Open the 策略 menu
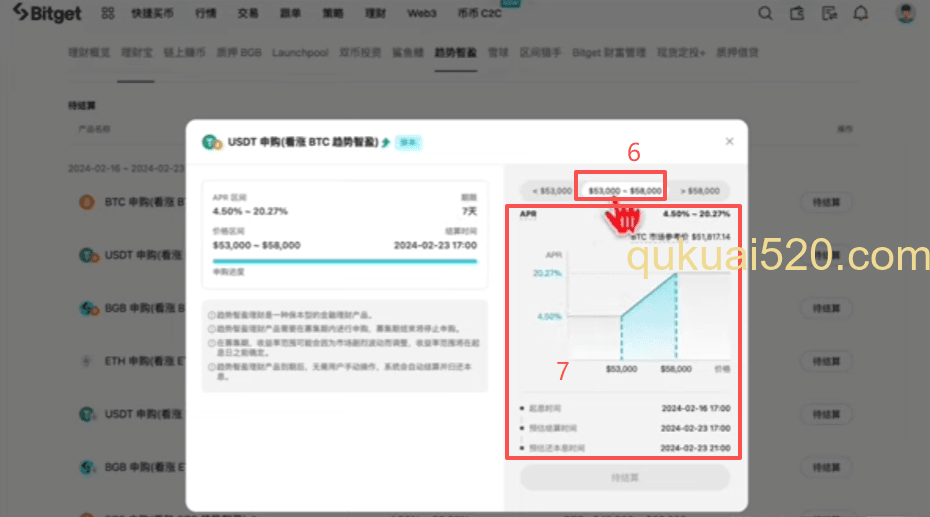Viewport: 930px width, 517px height. coord(333,13)
